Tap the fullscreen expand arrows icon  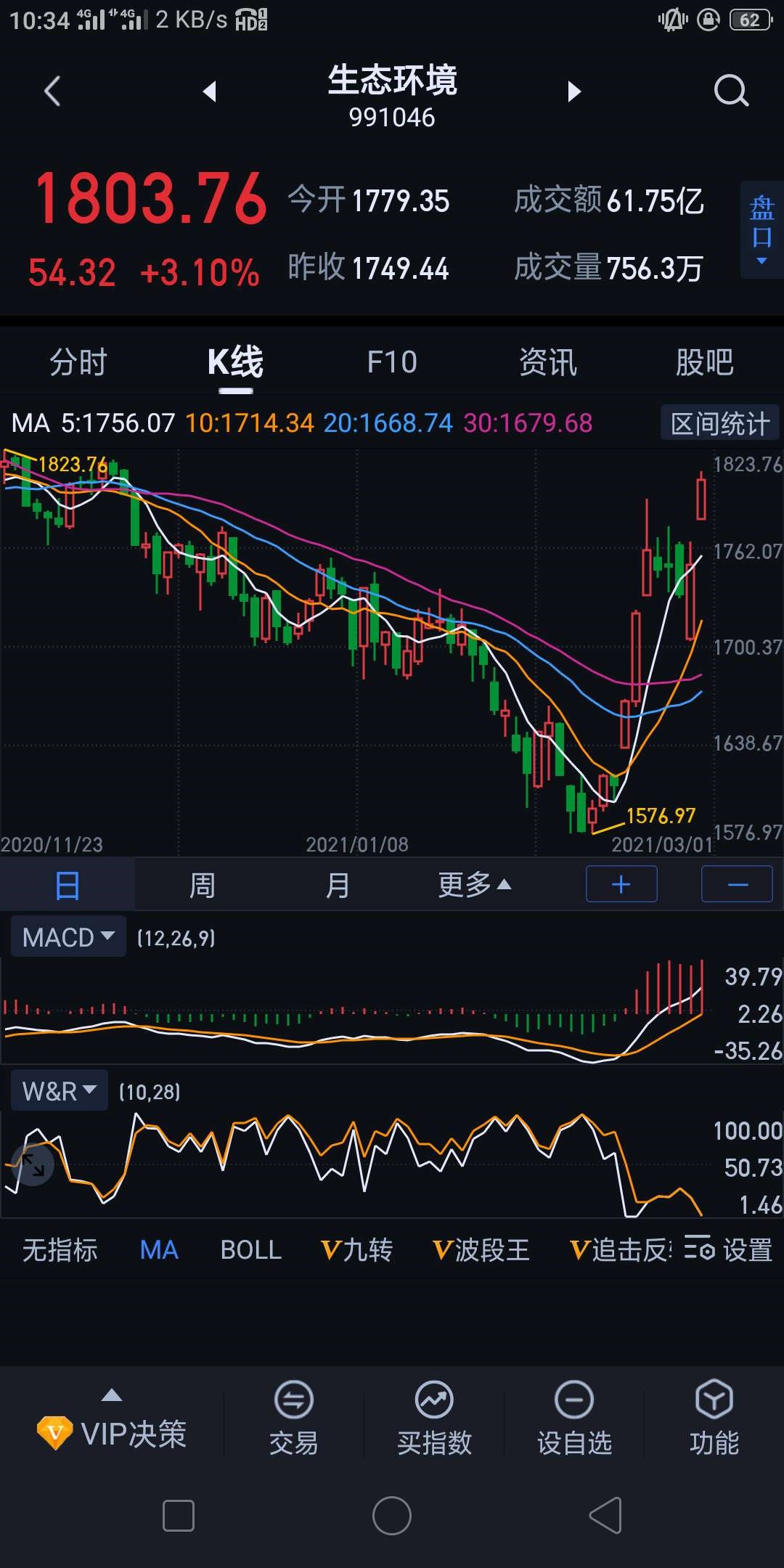coord(33,1164)
